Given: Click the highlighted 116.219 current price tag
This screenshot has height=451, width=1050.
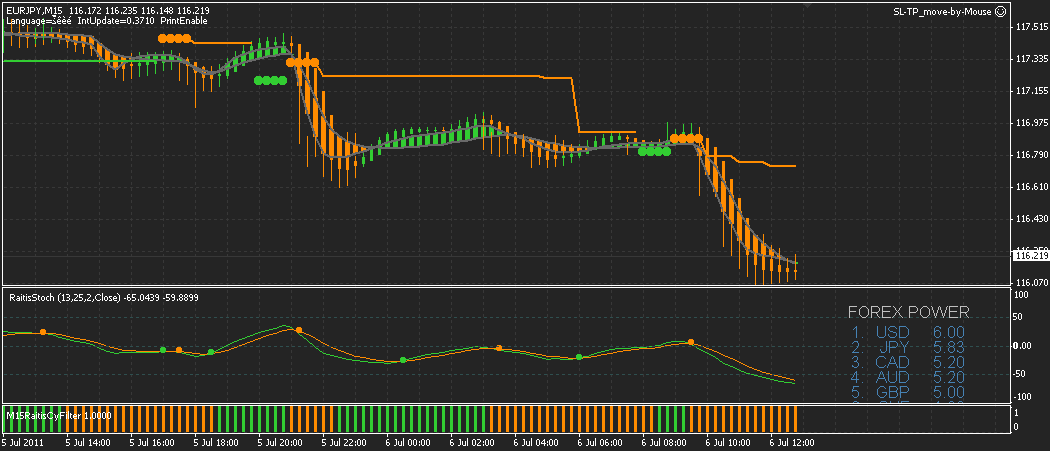Looking at the screenshot, I should 1031,255.
